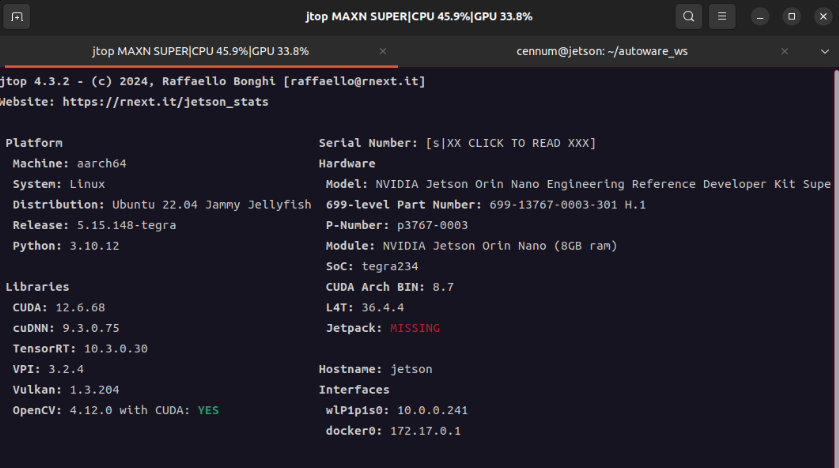This screenshot has width=839, height=468.
Task: Click the wlP1p1s0 IP address 10.0.0.241
Action: click(432, 410)
